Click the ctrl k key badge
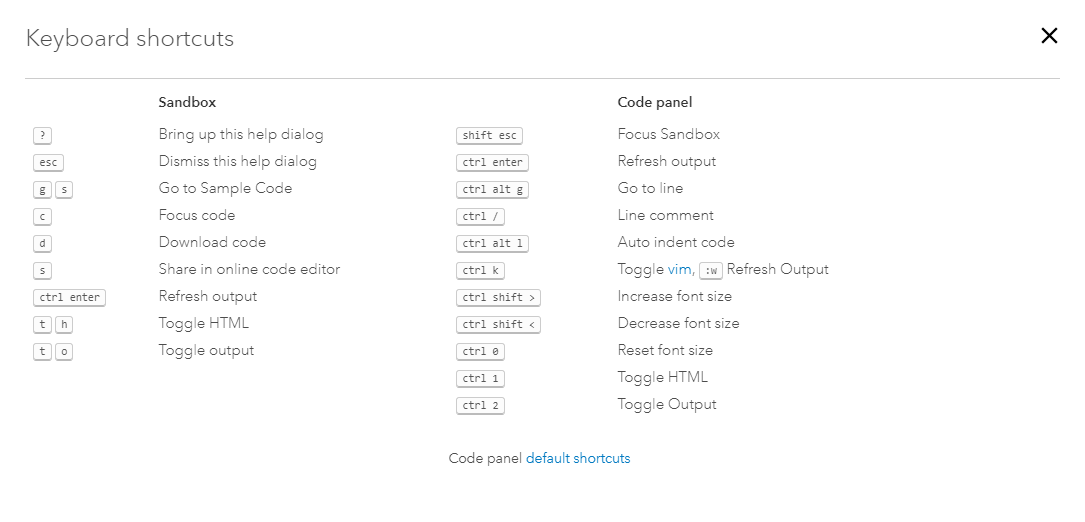Image resolution: width=1085 pixels, height=522 pixels. click(x=480, y=270)
